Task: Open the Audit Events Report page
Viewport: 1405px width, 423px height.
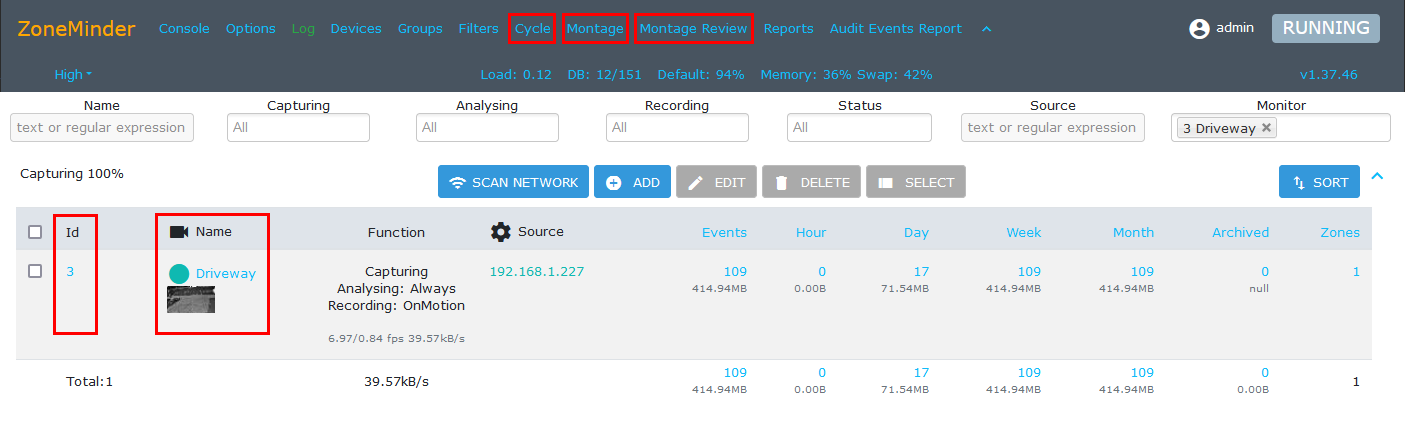Action: (896, 29)
